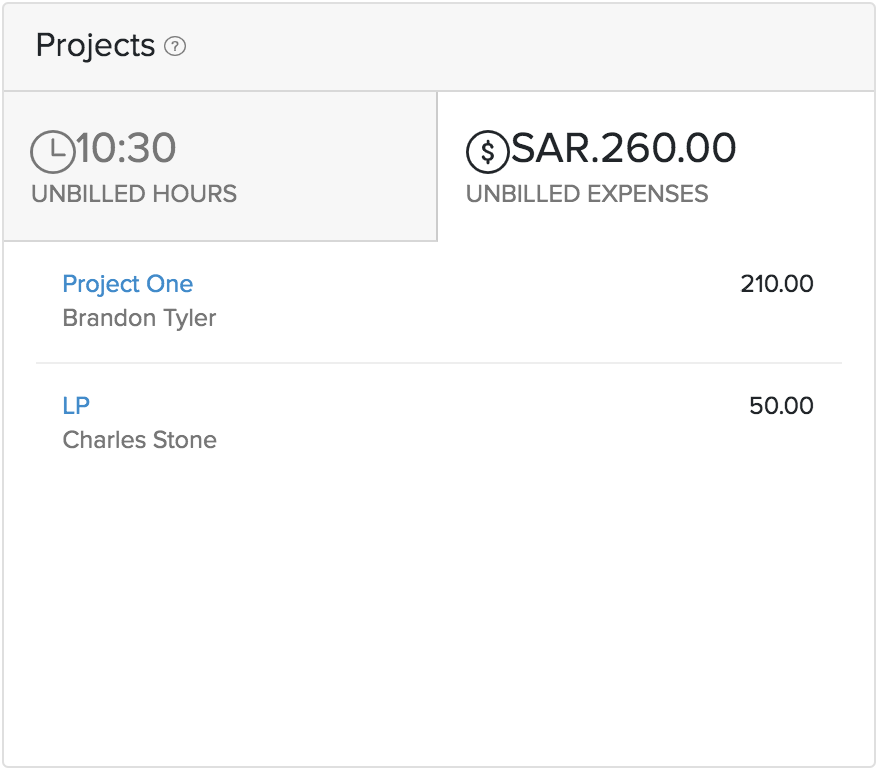Select the Unbilled Expenses tab label

pyautogui.click(x=587, y=194)
